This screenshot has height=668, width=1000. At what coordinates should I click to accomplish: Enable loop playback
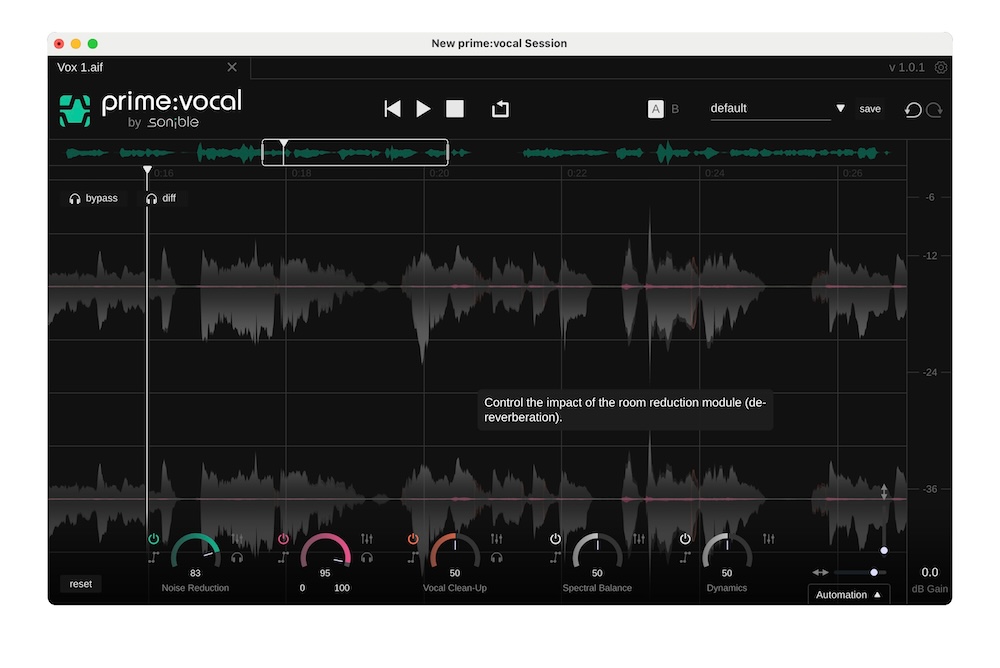point(500,108)
